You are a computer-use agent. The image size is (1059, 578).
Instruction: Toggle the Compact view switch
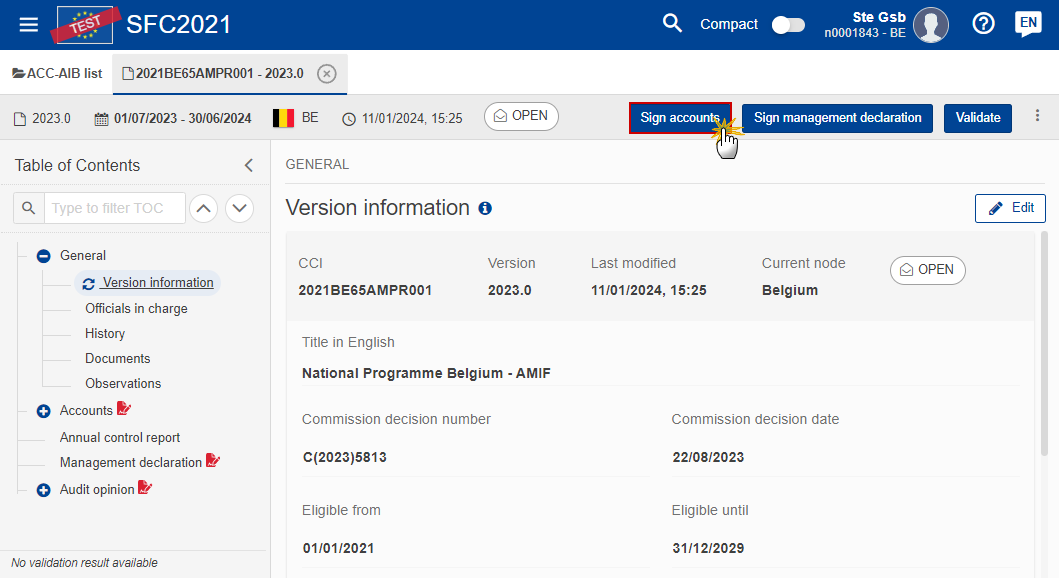tap(788, 24)
